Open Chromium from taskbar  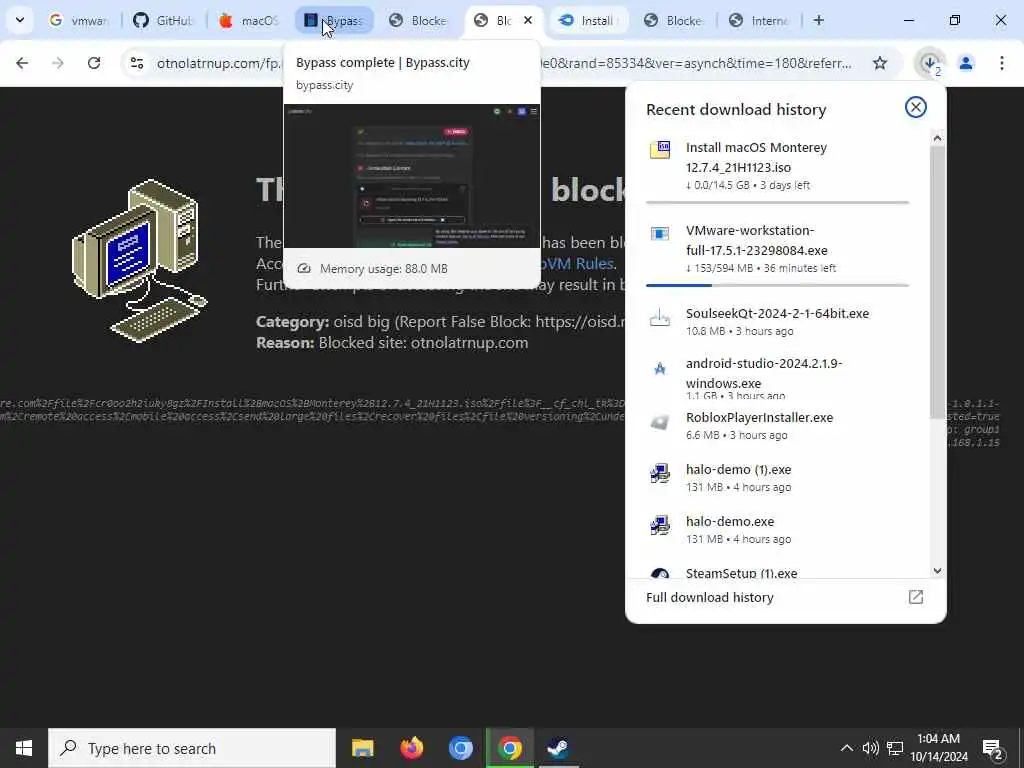click(460, 748)
